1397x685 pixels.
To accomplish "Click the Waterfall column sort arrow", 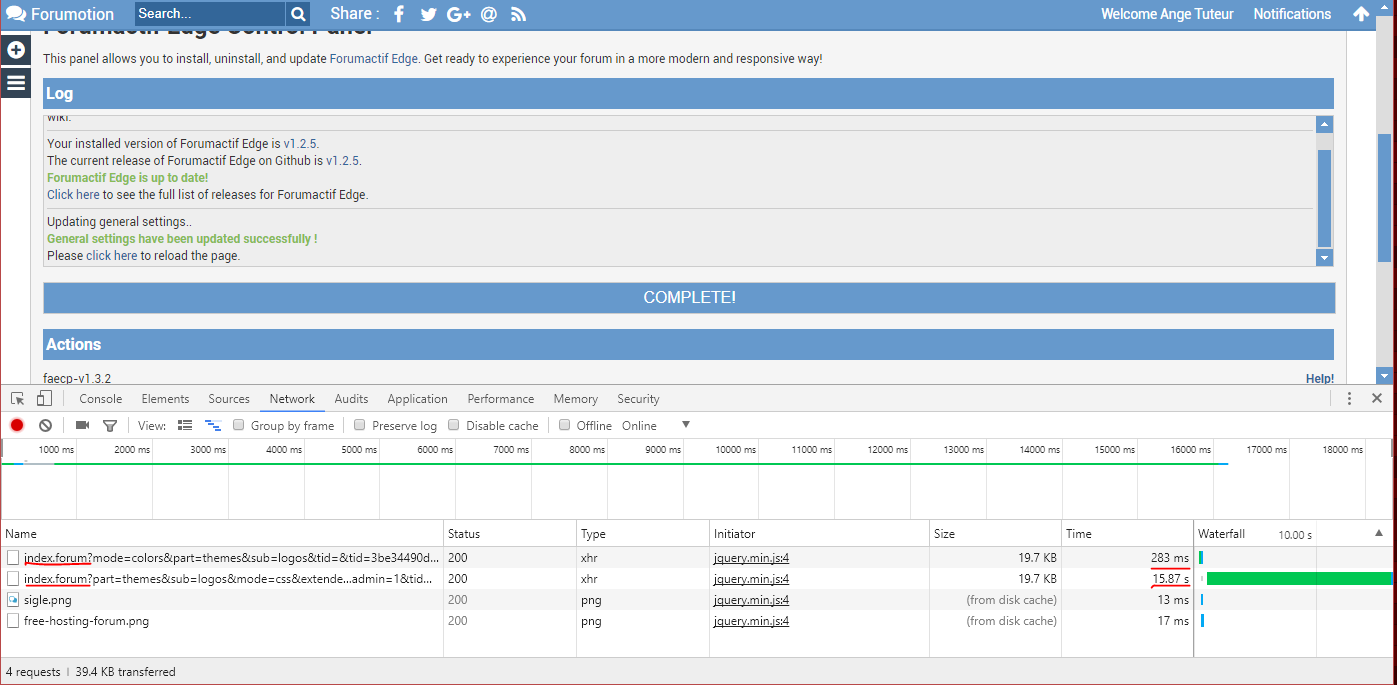I will [x=1379, y=533].
